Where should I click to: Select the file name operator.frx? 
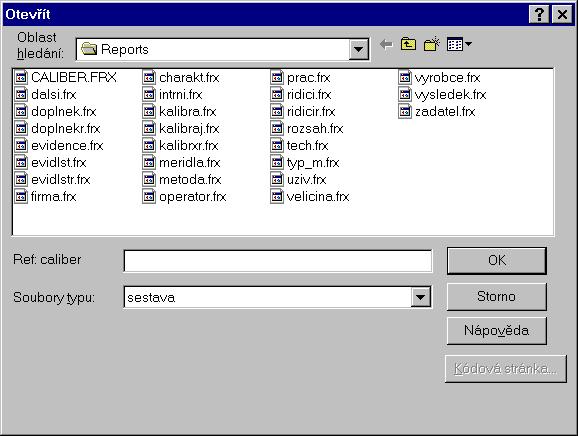click(192, 197)
